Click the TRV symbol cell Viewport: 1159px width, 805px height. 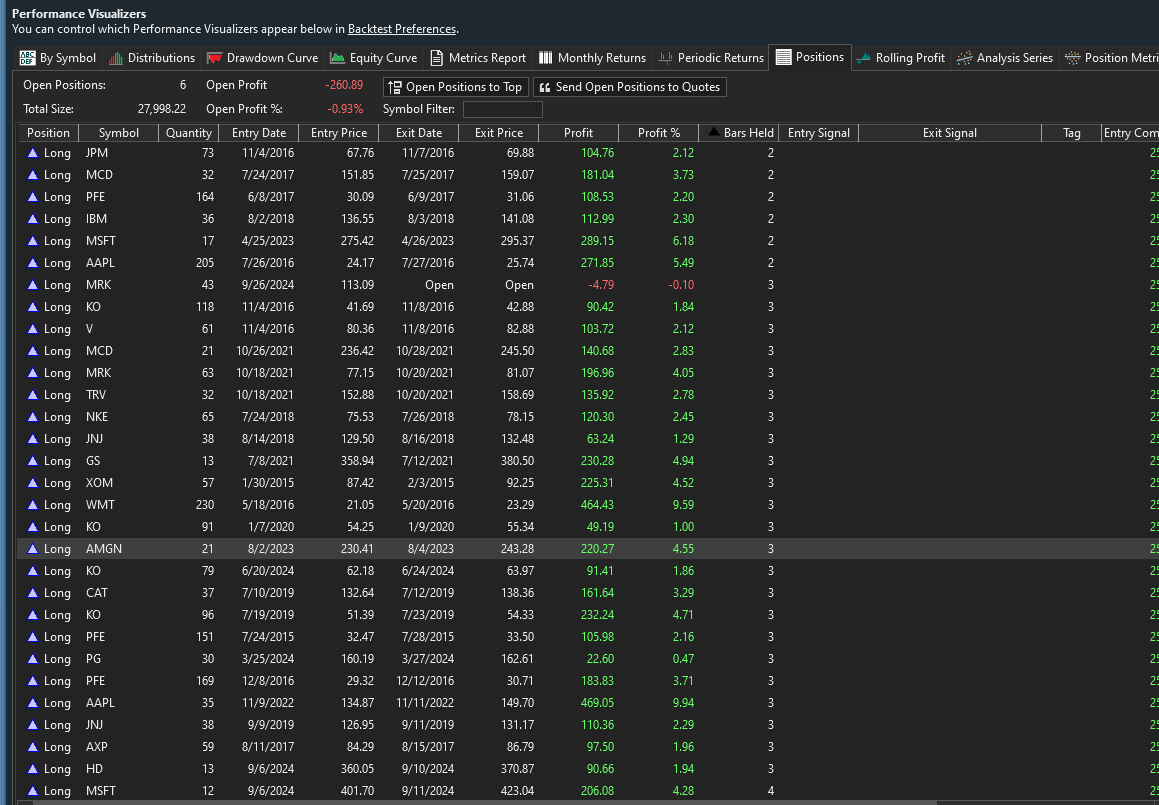98,395
